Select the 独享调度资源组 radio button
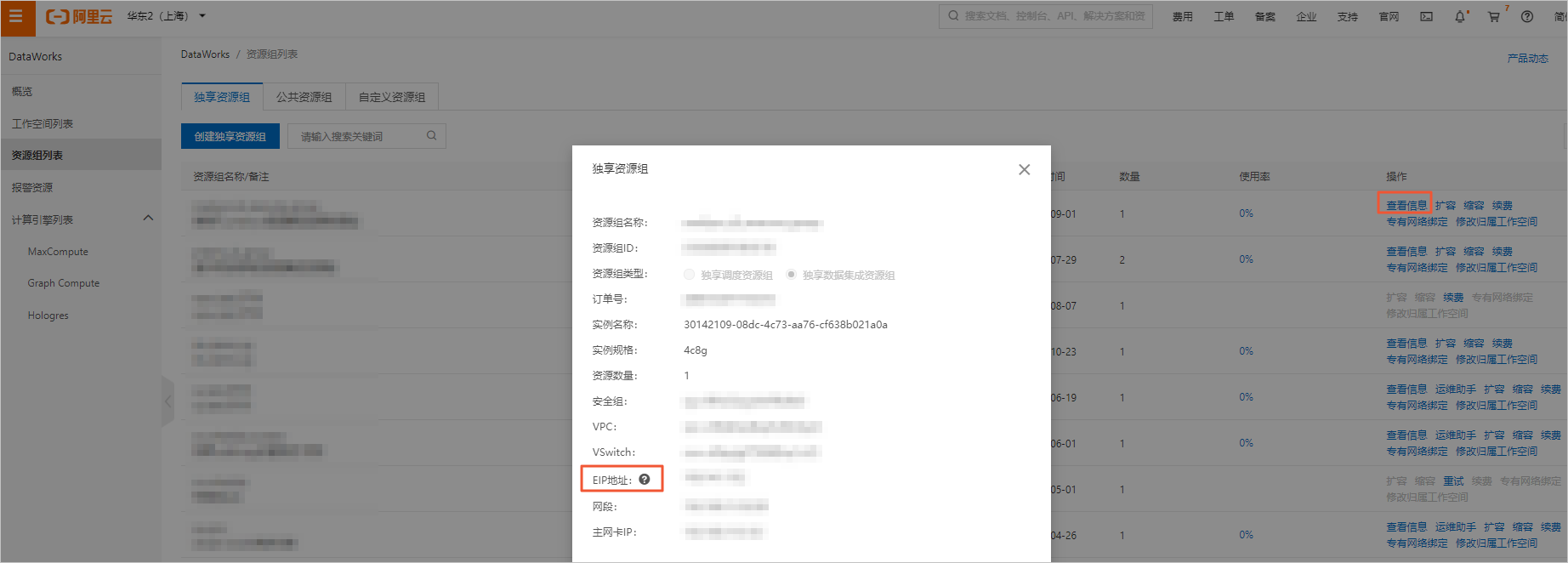The width and height of the screenshot is (1568, 563). tap(690, 274)
